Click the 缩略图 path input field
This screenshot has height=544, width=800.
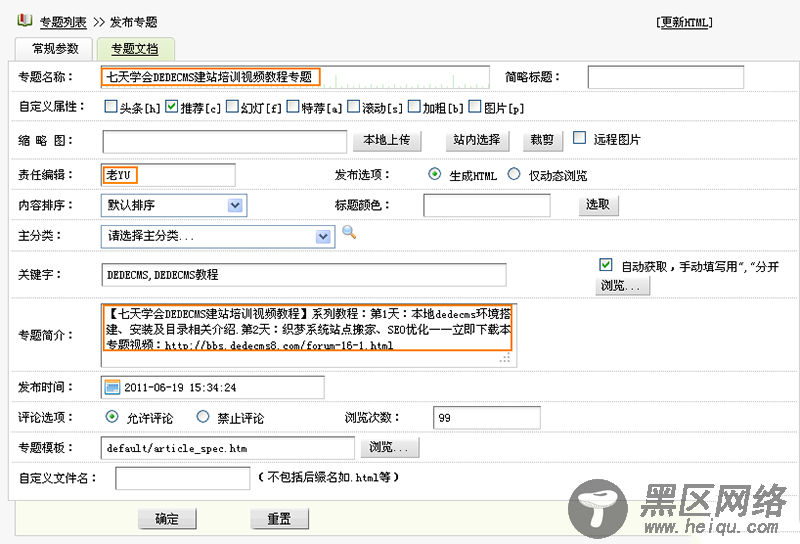click(225, 141)
